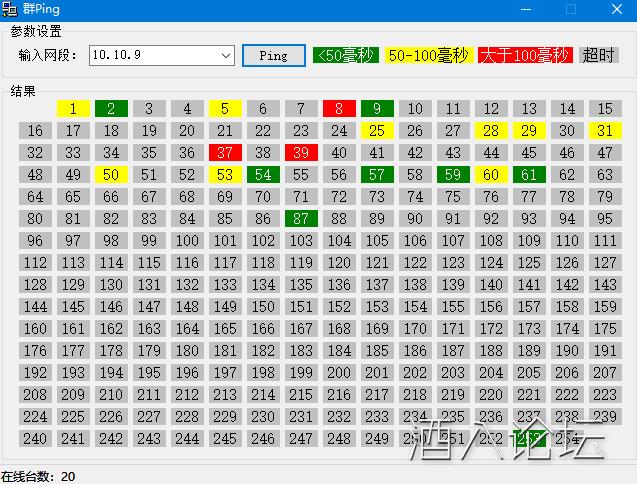This screenshot has width=637, height=484.
Task: Click the gray 超时 legend label
Action: point(598,56)
